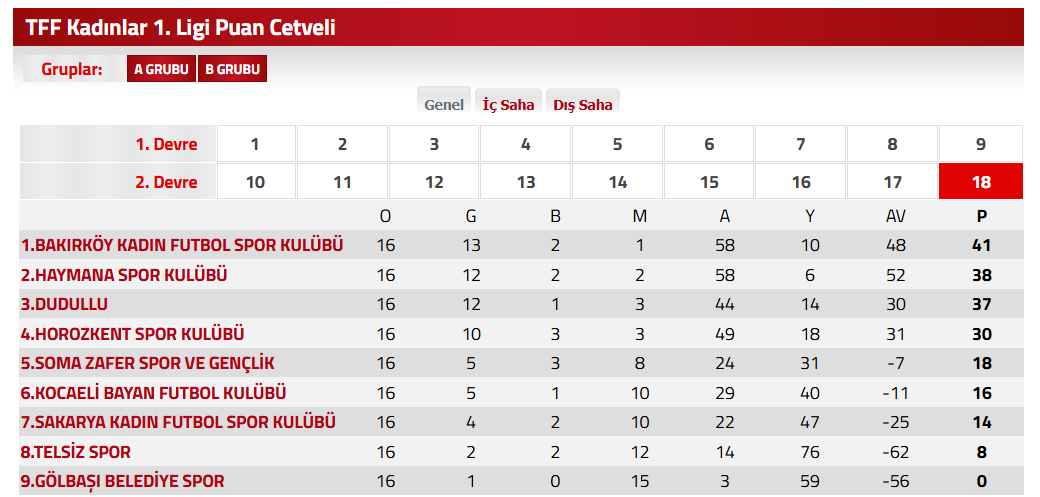1040x497 pixels.
Task: Choose week 5 of first half
Action: (x=618, y=144)
